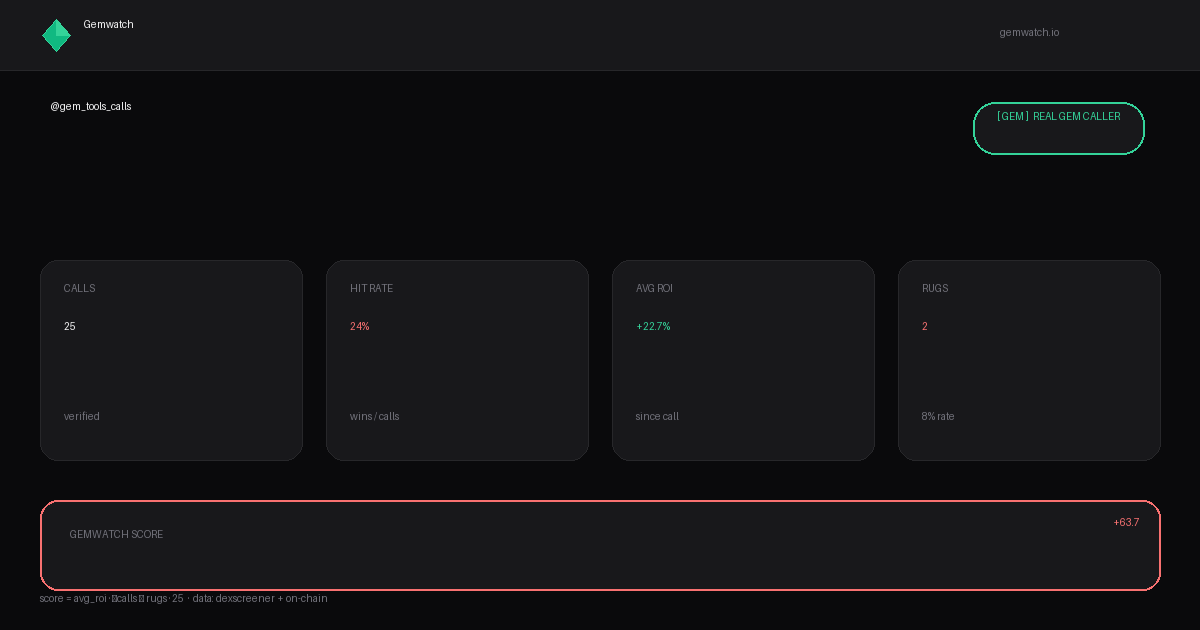This screenshot has width=1200, height=630.
Task: Click the since call caption
Action: coord(657,417)
